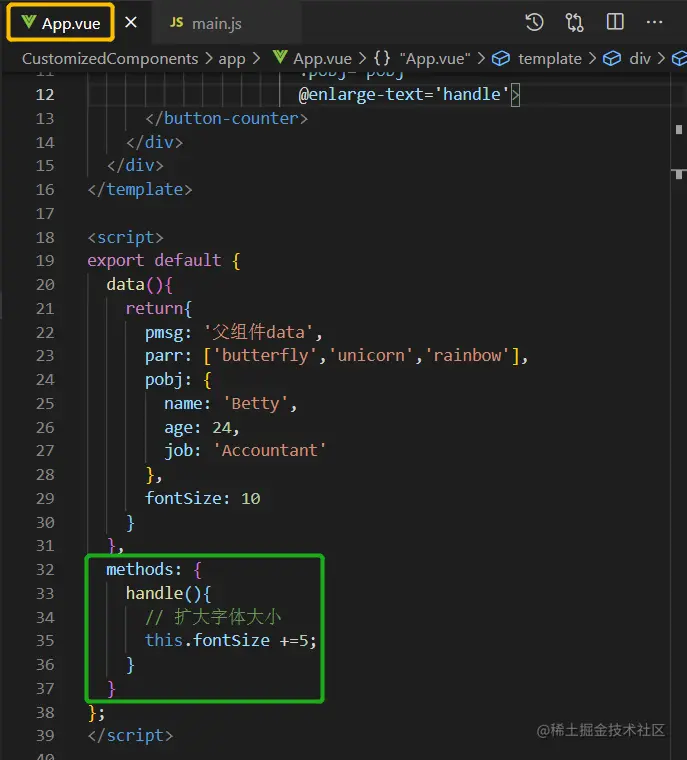The width and height of the screenshot is (687, 760).
Task: Click the data(){ line
Action: [x=139, y=285]
